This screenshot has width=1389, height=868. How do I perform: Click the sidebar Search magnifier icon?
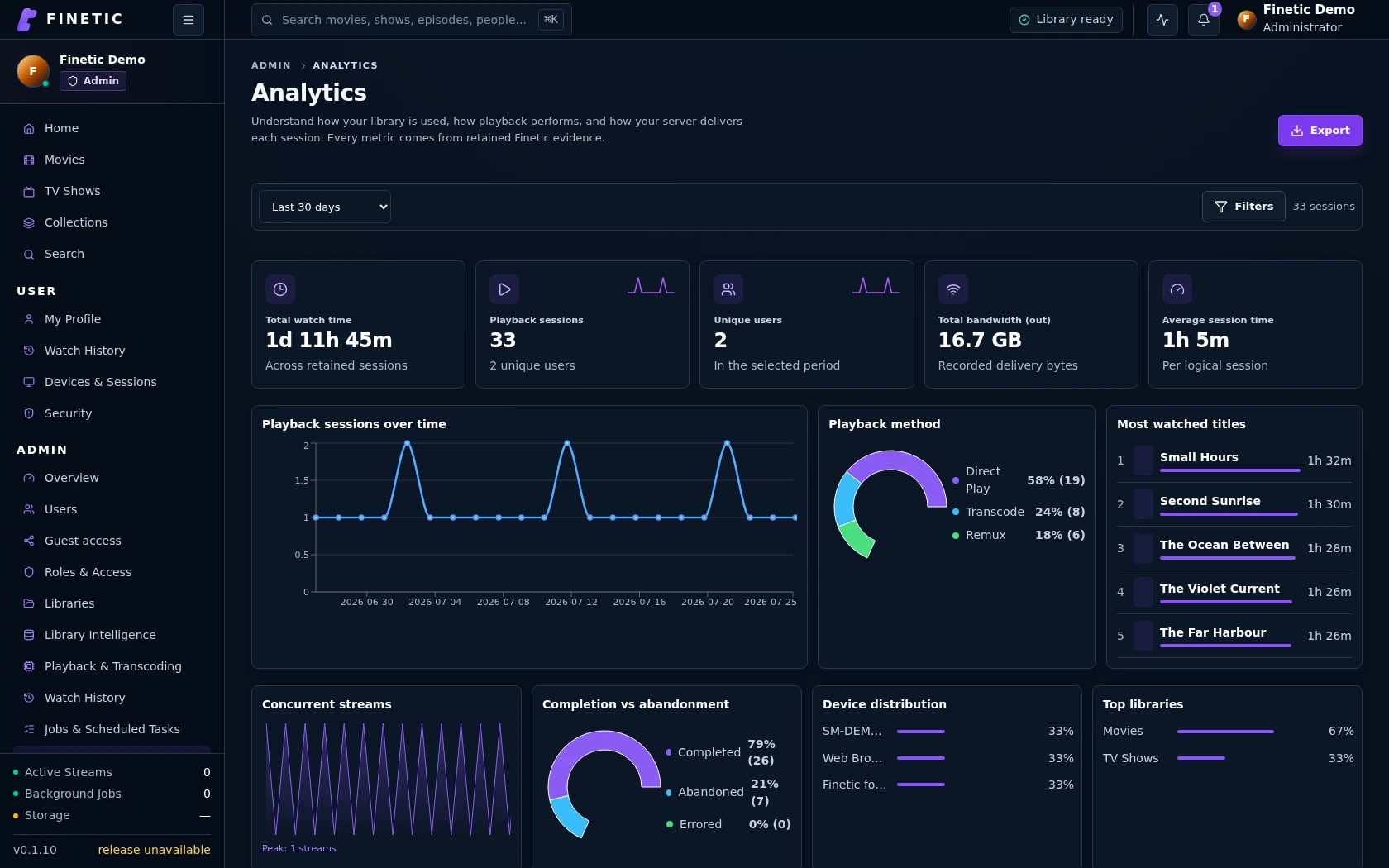(29, 255)
